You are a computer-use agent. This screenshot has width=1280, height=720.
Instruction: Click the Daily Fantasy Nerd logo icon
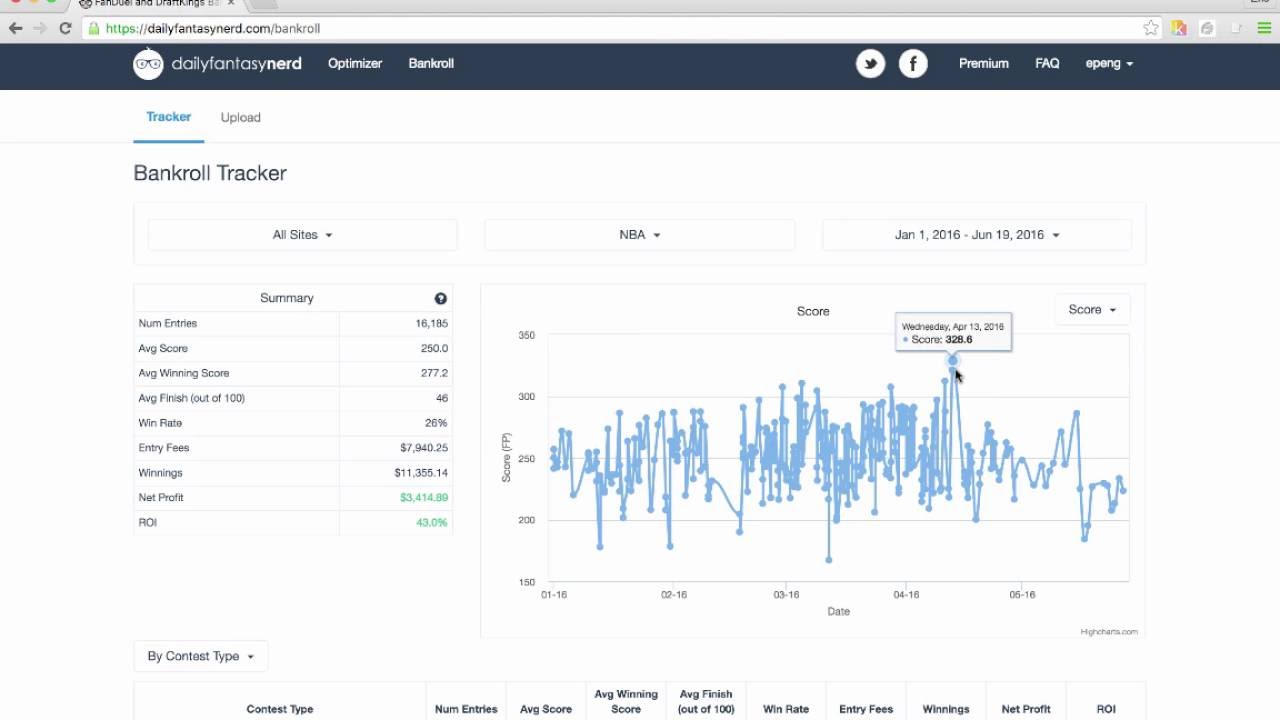point(148,64)
